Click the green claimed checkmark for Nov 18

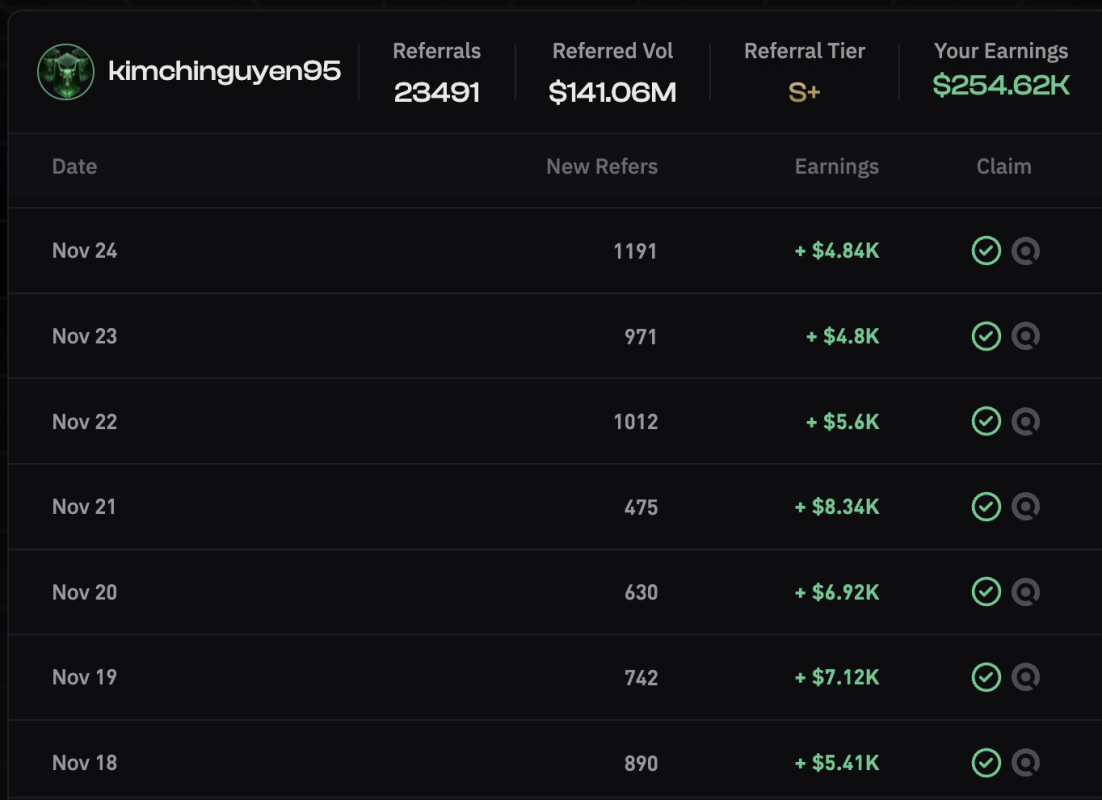(x=986, y=763)
